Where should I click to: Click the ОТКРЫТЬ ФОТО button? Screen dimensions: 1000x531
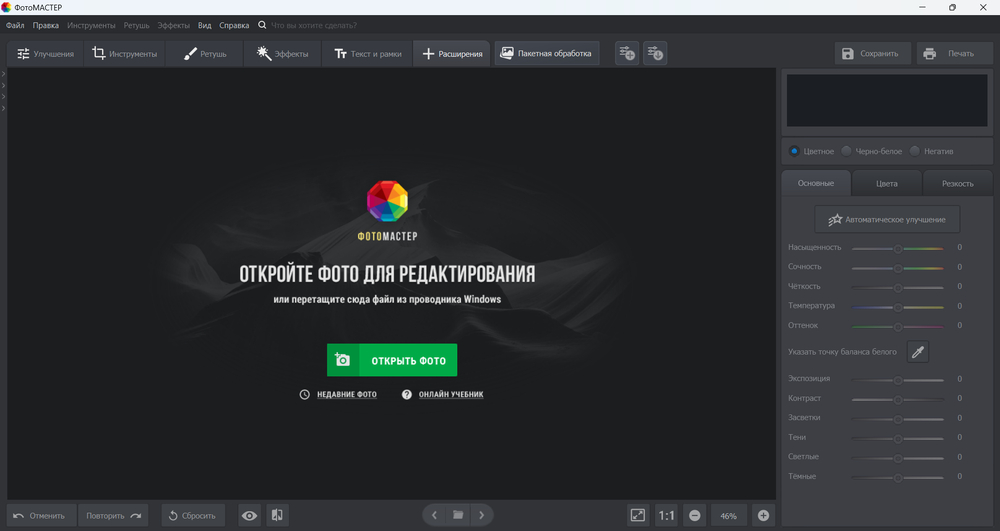point(392,360)
